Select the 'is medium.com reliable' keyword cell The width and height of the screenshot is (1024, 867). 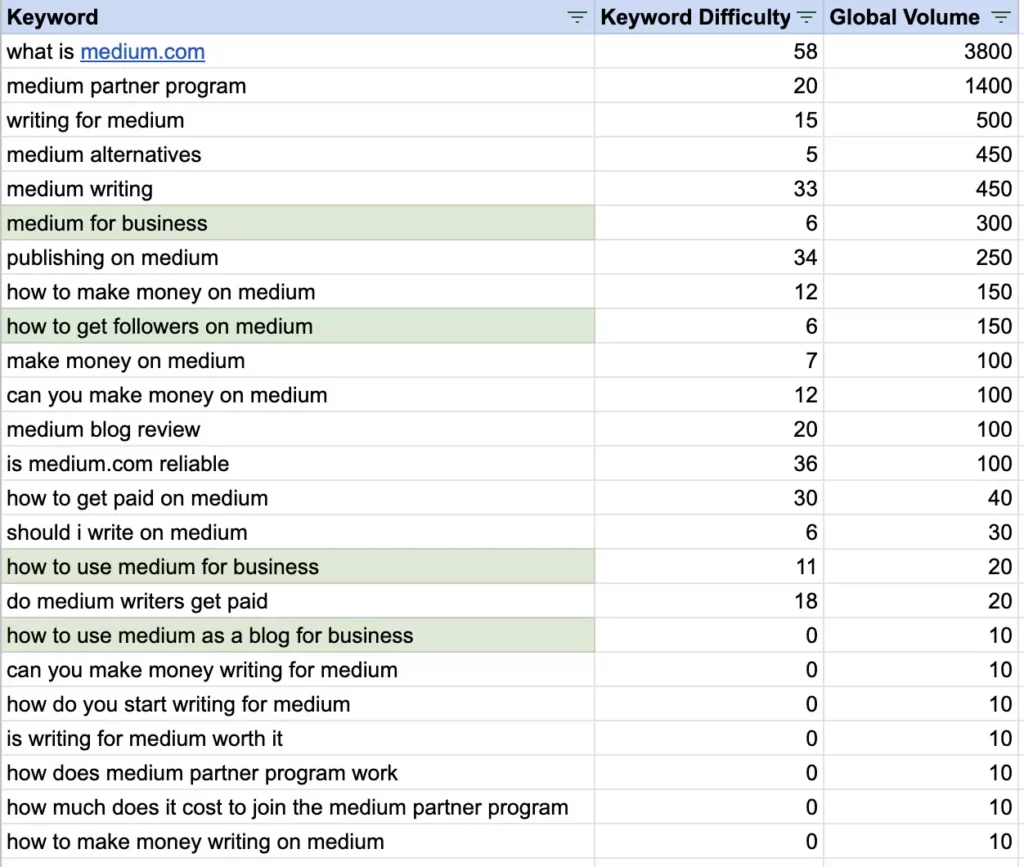point(115,463)
